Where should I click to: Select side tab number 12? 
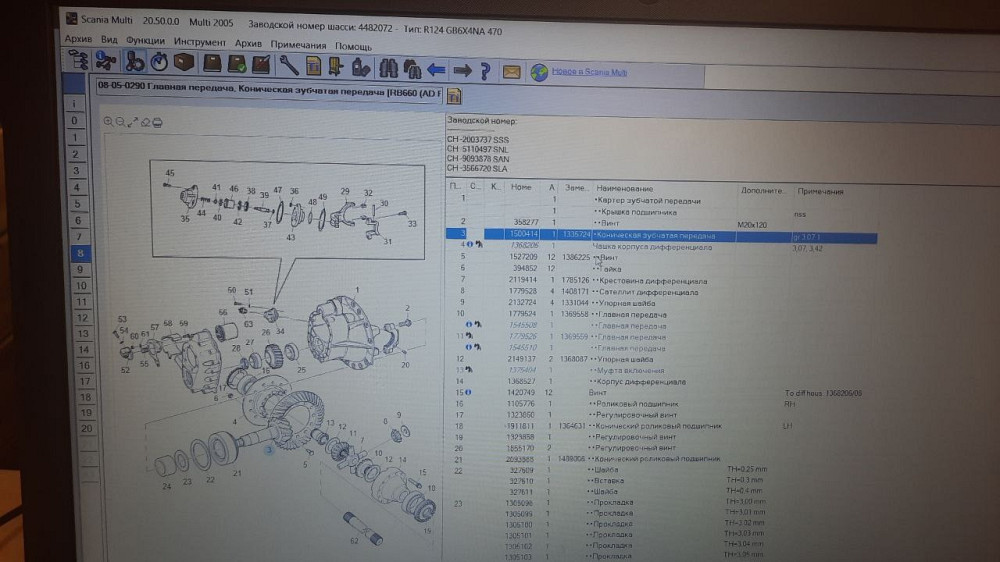click(83, 317)
